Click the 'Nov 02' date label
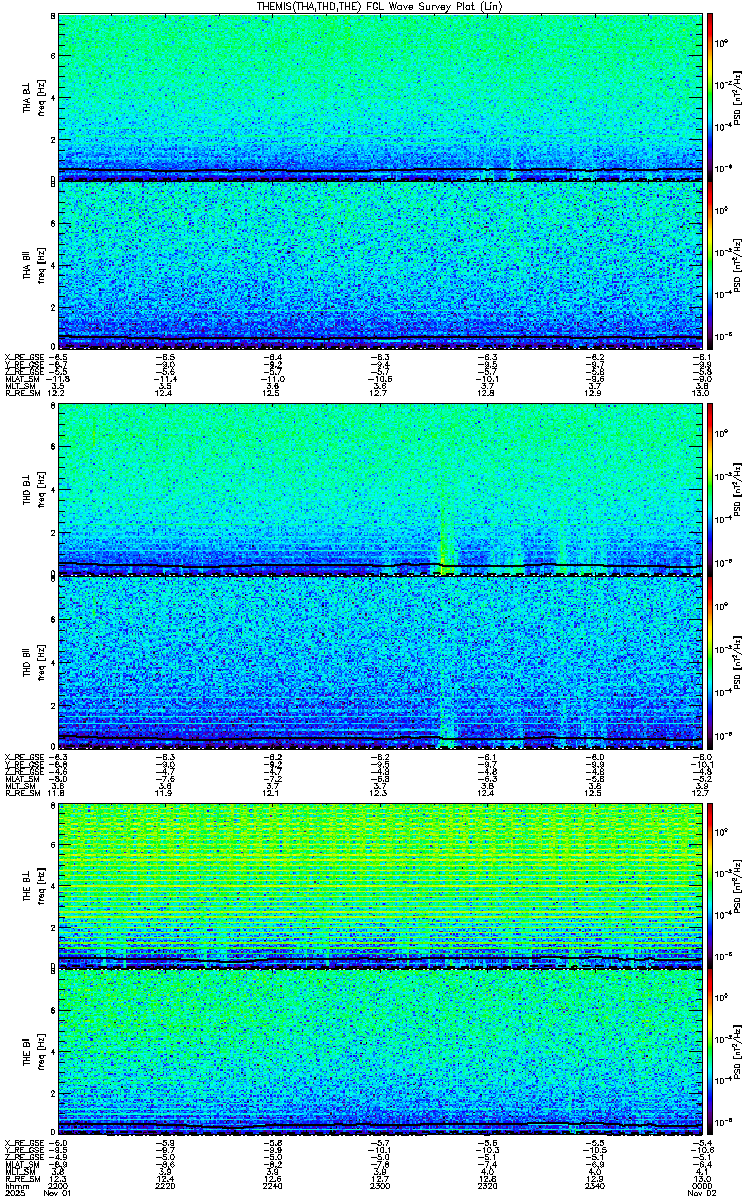 tap(700, 1194)
